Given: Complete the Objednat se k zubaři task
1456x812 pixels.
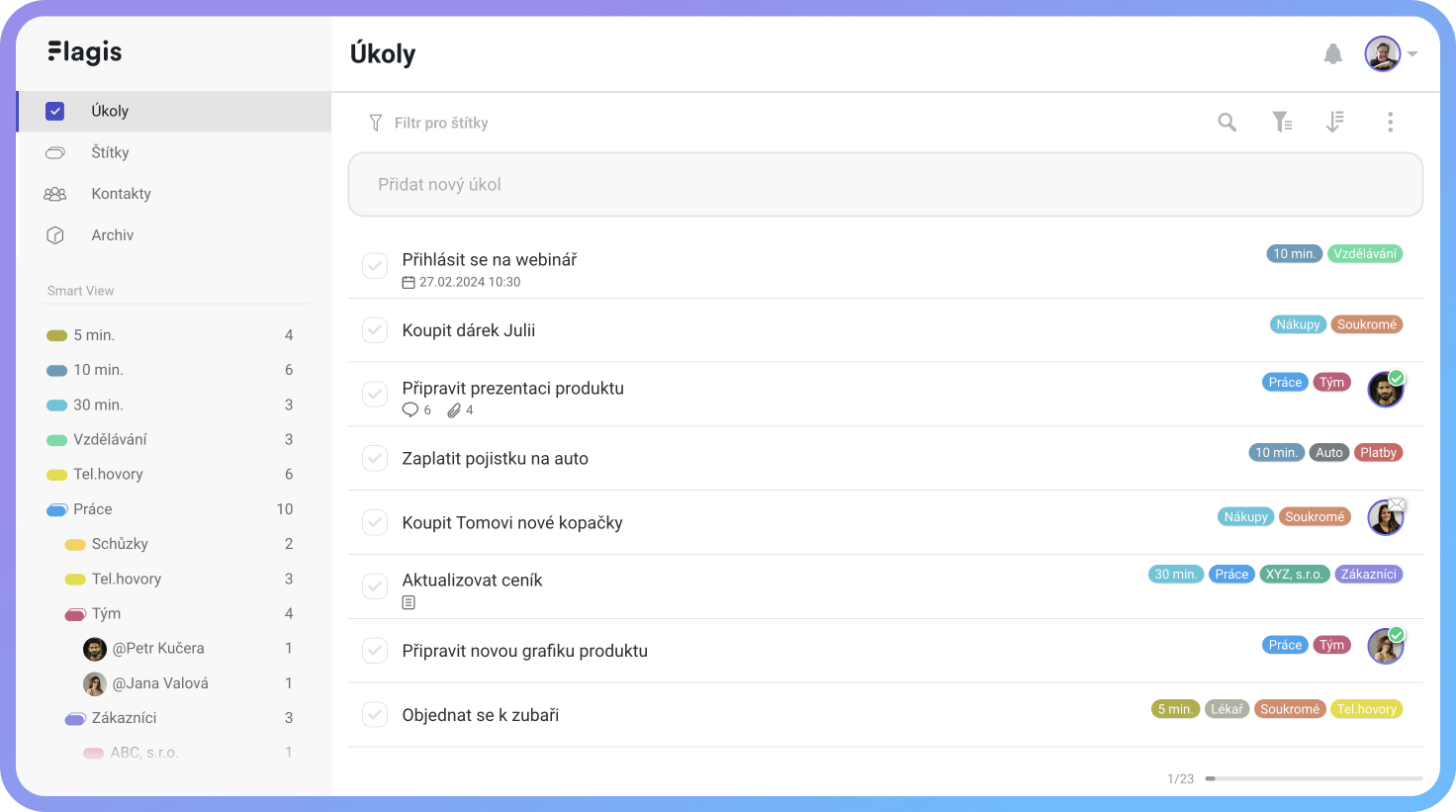Looking at the screenshot, I should (x=375, y=714).
